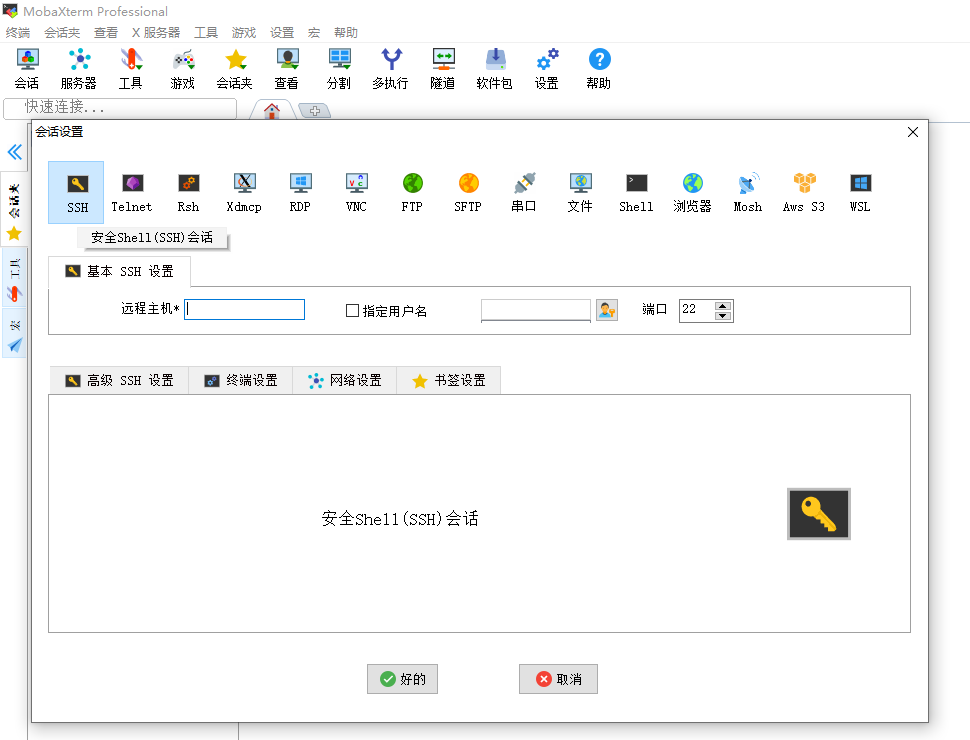Open the 工具 menu in menu bar
The height and width of the screenshot is (740, 970).
(x=206, y=33)
